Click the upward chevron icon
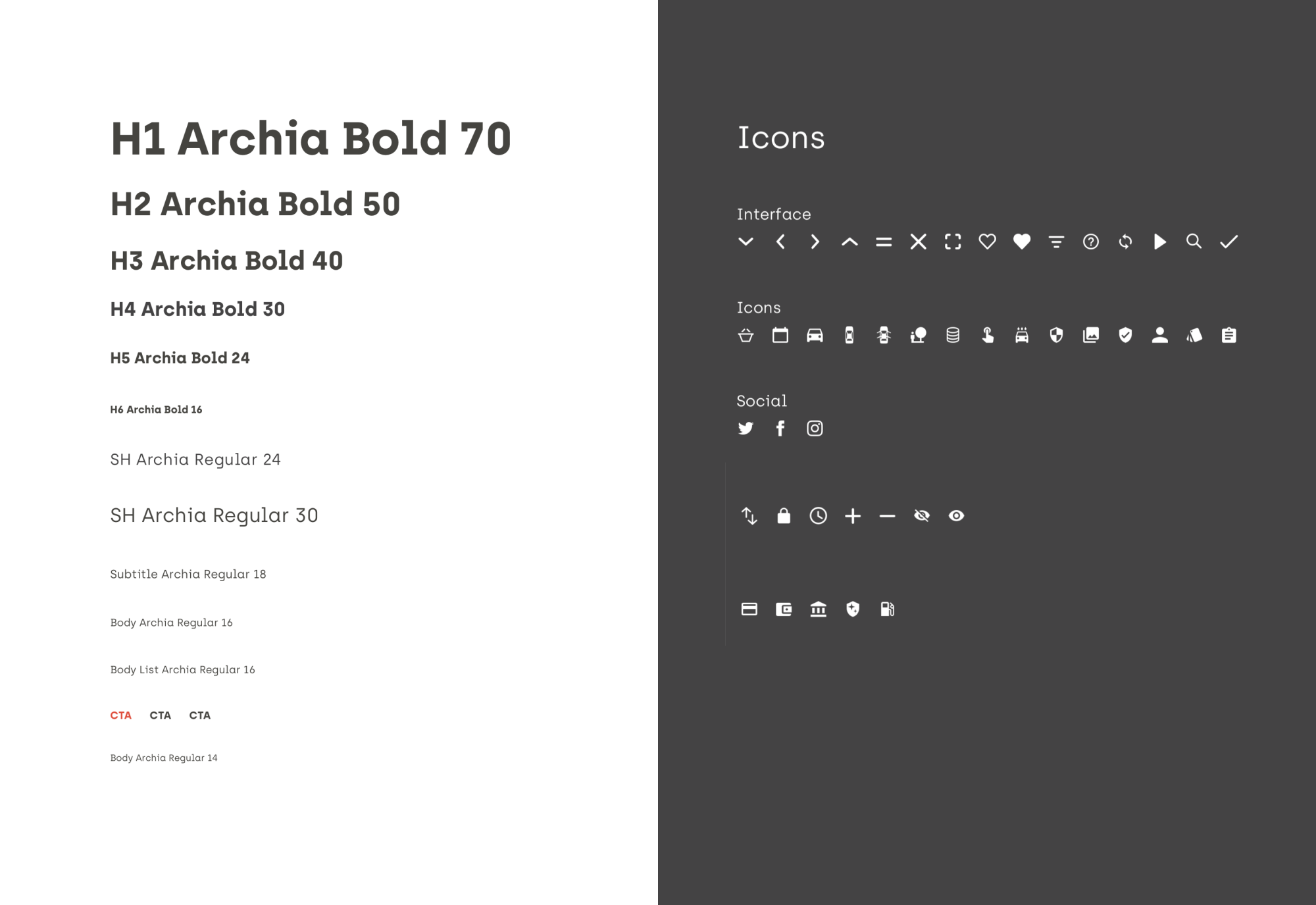 point(849,242)
